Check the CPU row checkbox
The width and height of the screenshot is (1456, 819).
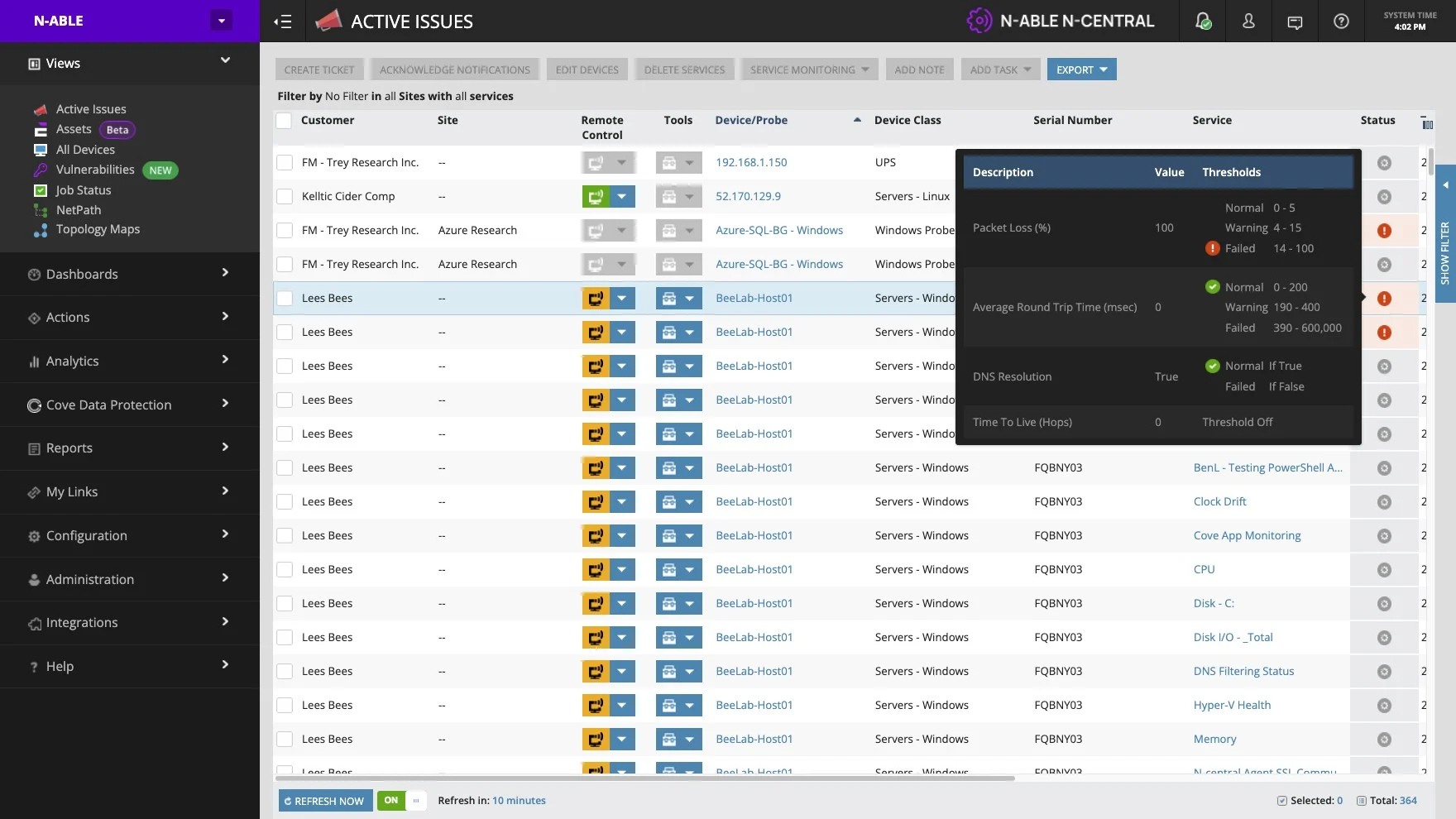point(285,569)
